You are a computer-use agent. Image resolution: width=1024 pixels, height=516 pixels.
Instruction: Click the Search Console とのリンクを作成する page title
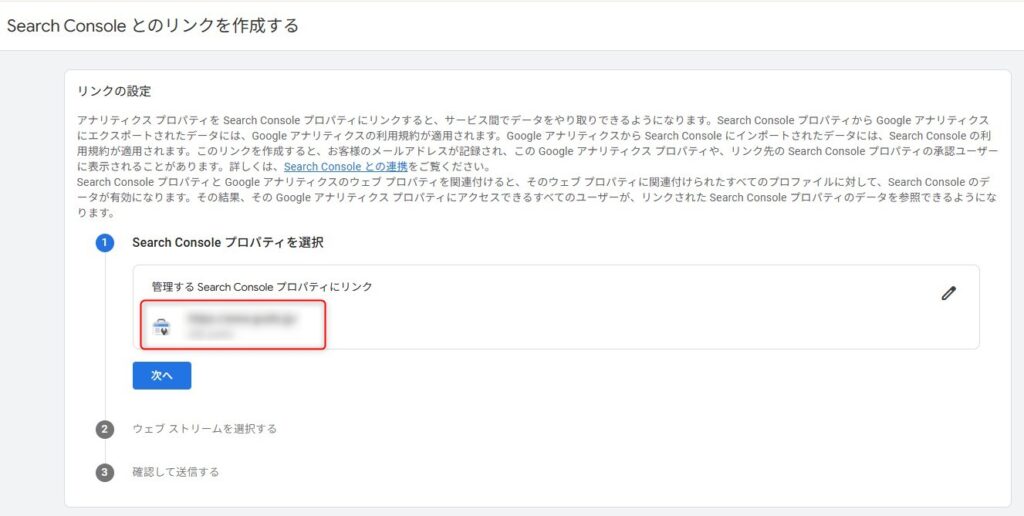[x=152, y=25]
